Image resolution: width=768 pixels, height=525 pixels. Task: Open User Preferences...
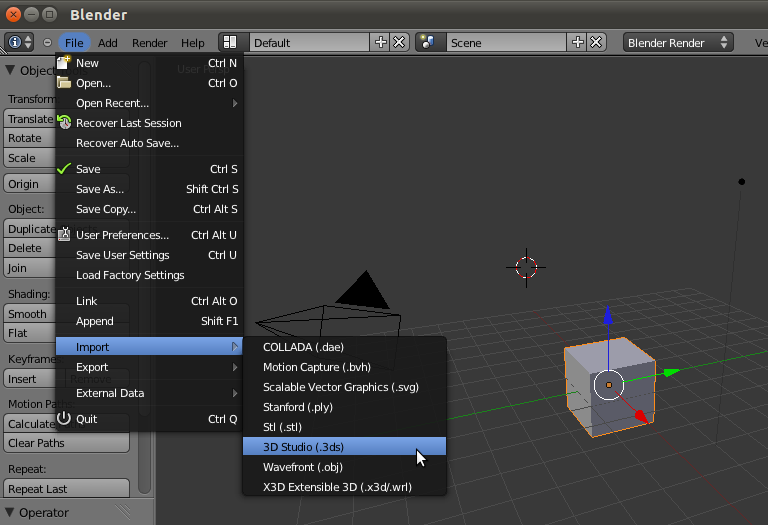[149, 235]
